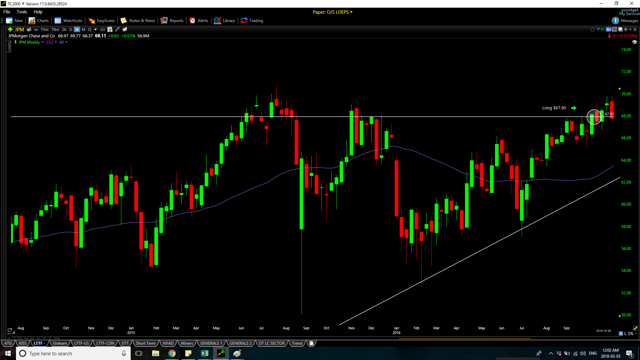Switch chart to 15m timeframe
Image resolution: width=640 pixels, height=360 pixels.
coord(44,29)
